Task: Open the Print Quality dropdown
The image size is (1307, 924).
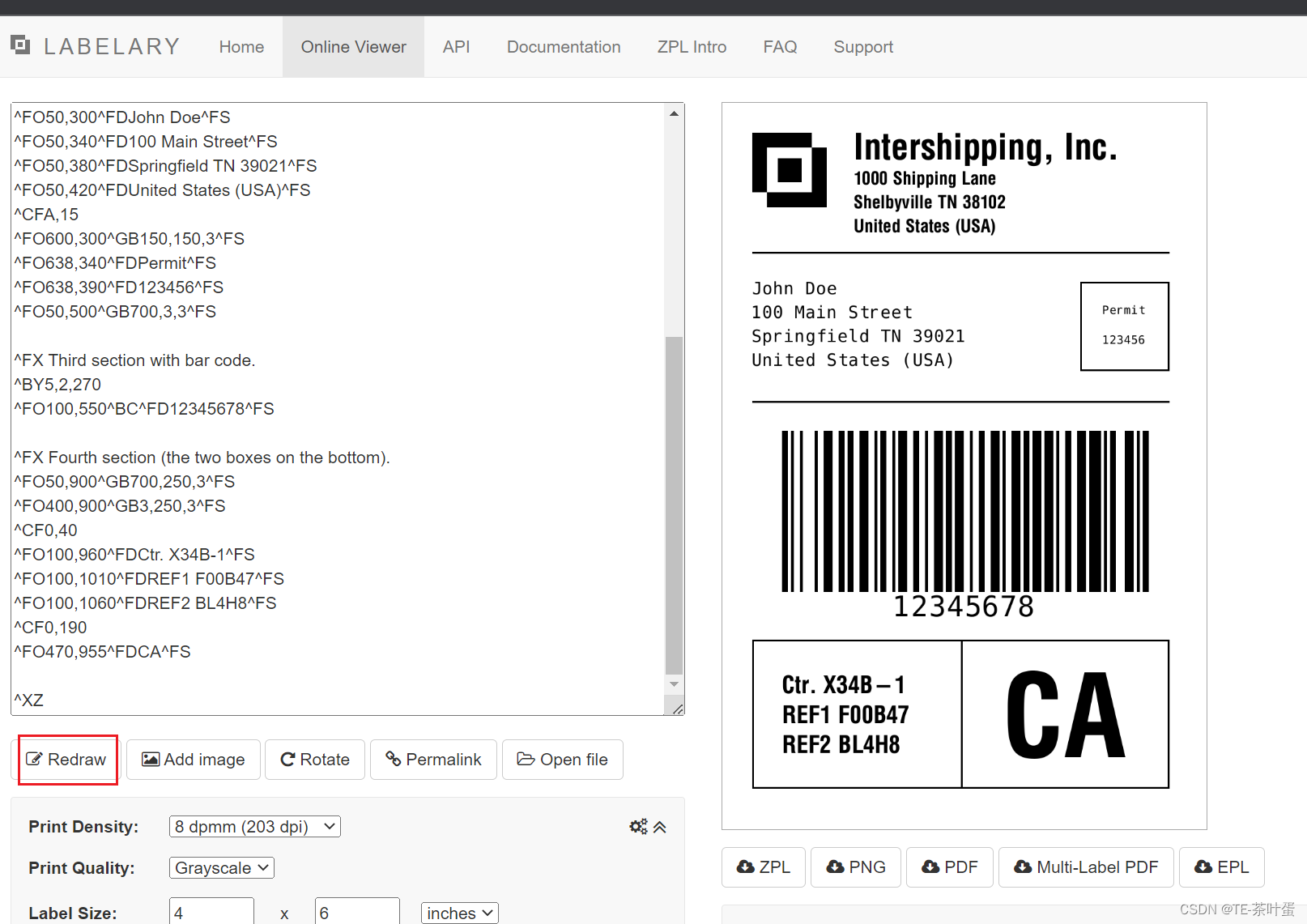Action: pos(222,867)
